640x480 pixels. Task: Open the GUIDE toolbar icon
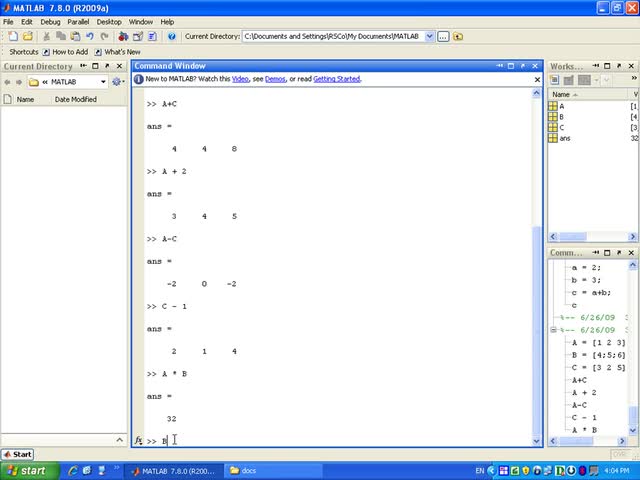pos(138,36)
